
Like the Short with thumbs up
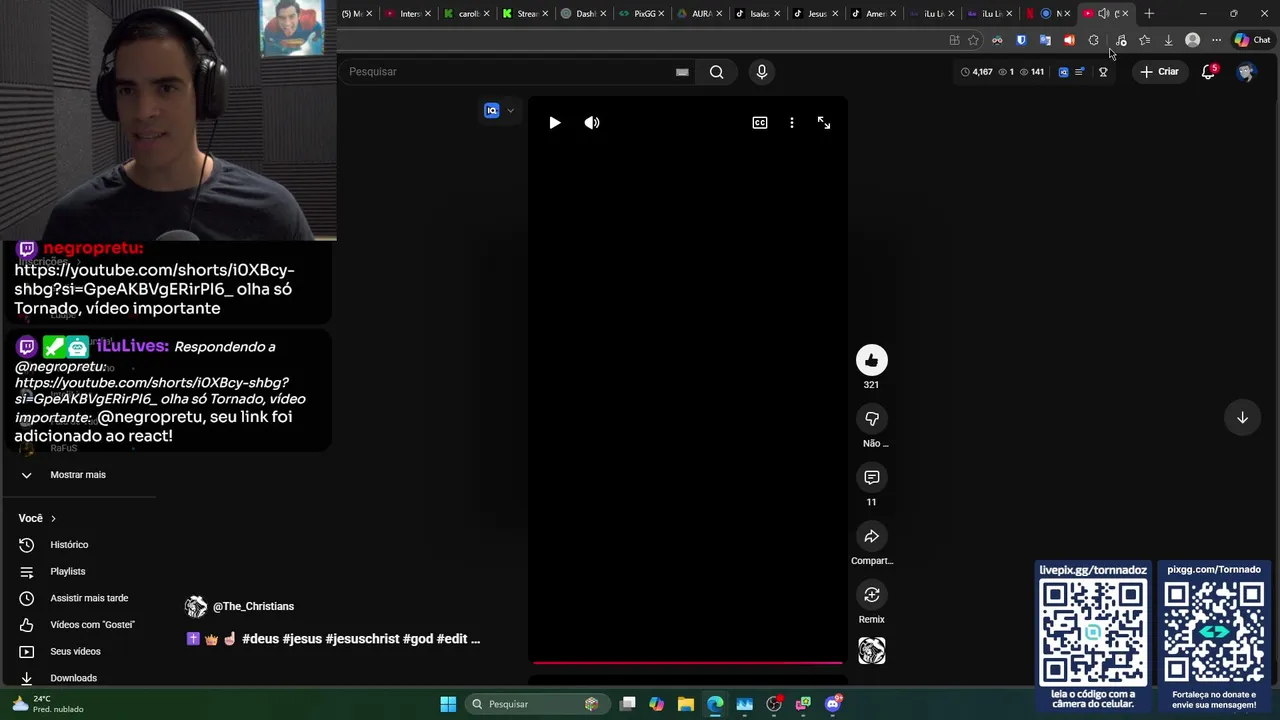click(871, 360)
